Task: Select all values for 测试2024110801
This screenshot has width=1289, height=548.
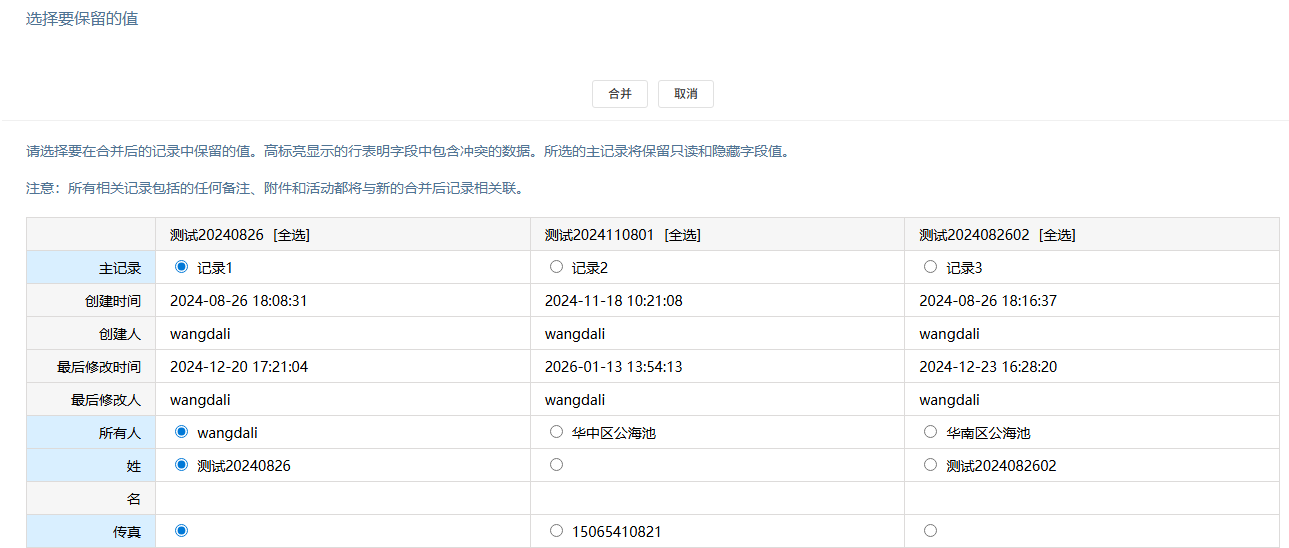Action: (681, 235)
